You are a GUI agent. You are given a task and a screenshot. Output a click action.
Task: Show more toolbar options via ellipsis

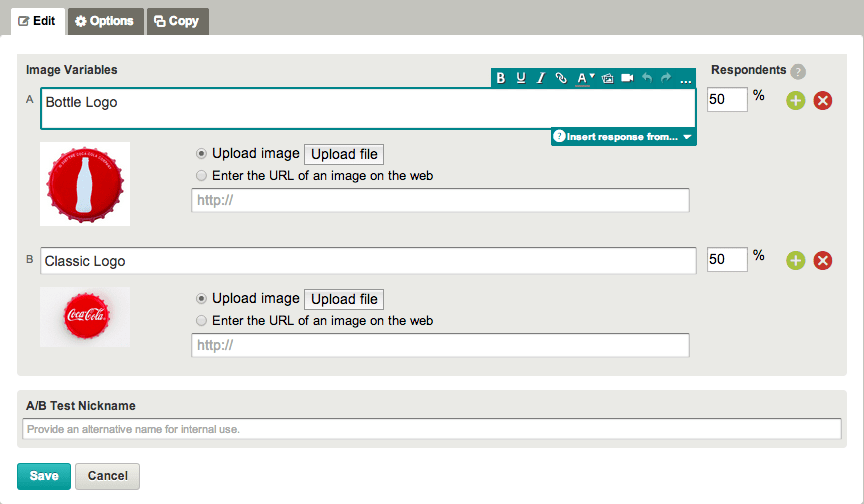685,78
